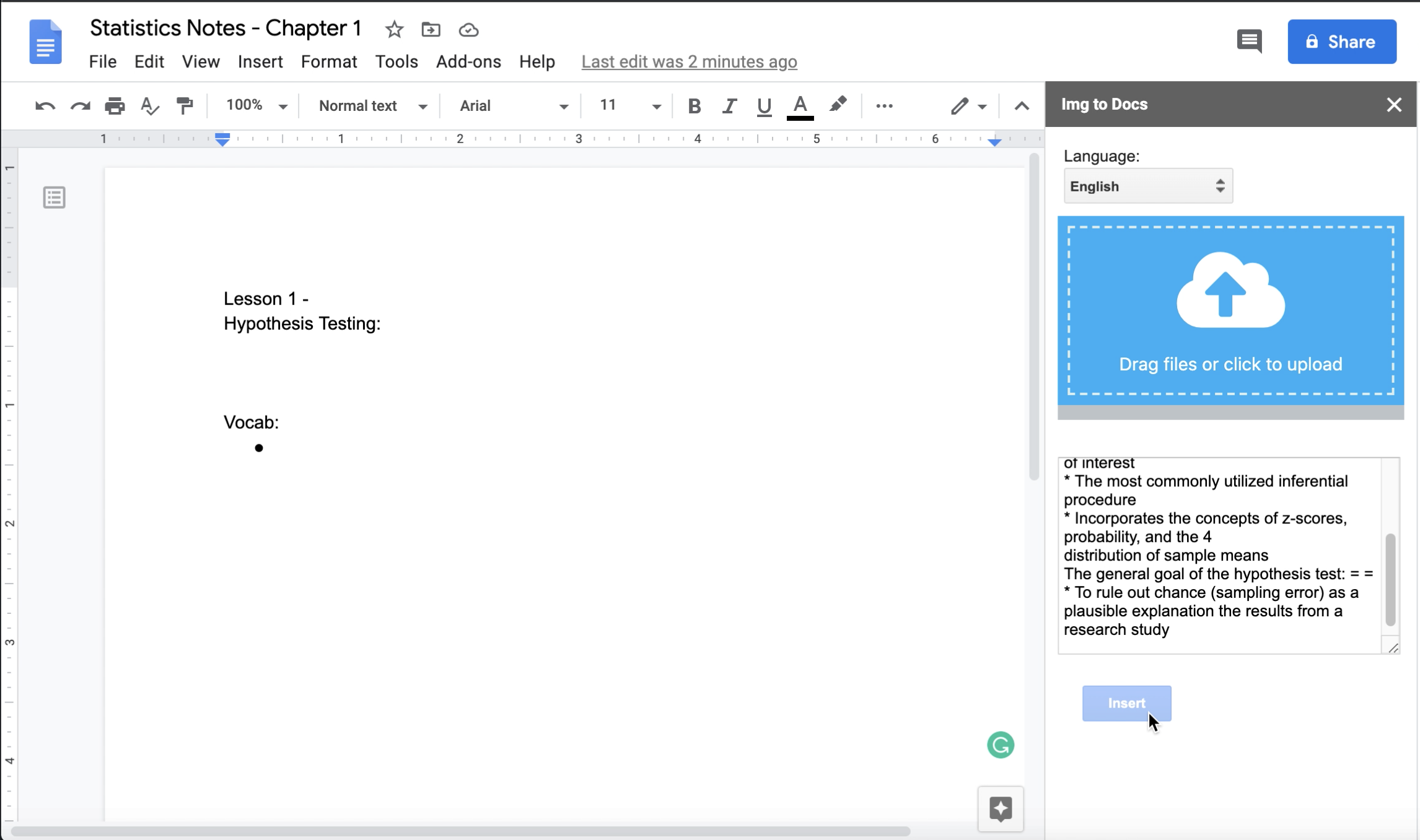Click the more options ellipsis icon
The image size is (1420, 840).
click(884, 106)
